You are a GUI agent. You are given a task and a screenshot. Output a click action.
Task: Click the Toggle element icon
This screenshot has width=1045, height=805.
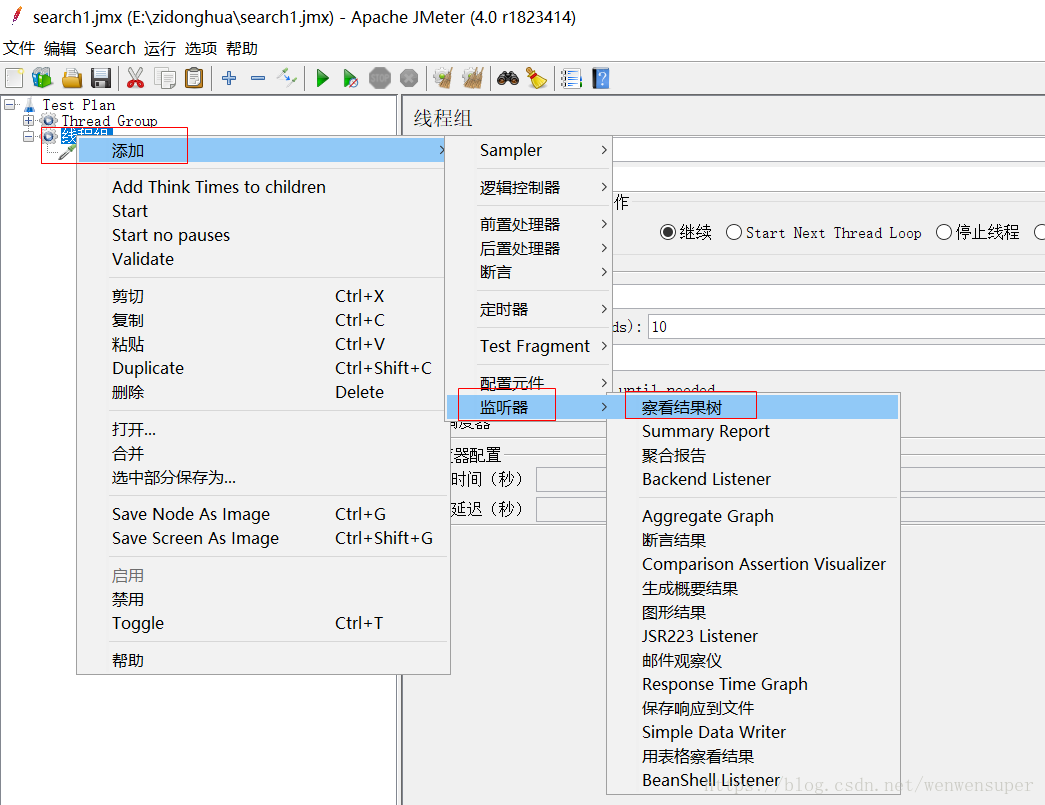coord(287,78)
